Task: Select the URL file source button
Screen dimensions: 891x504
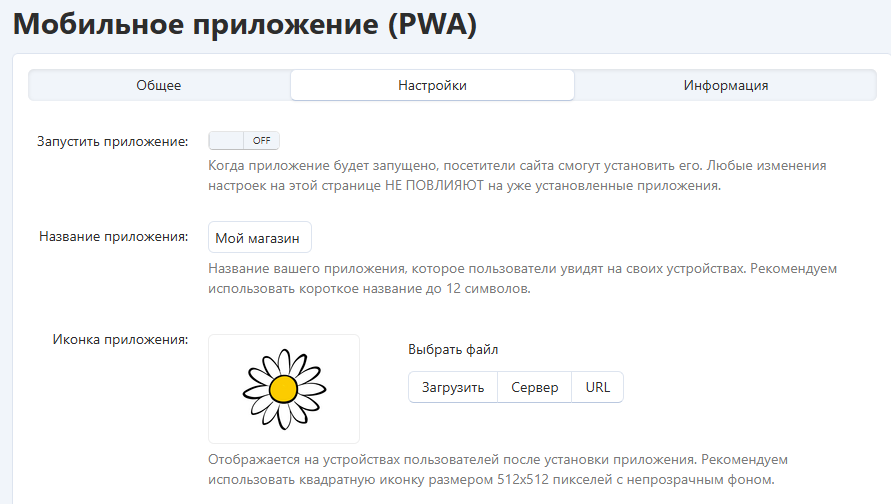Action: click(x=597, y=387)
